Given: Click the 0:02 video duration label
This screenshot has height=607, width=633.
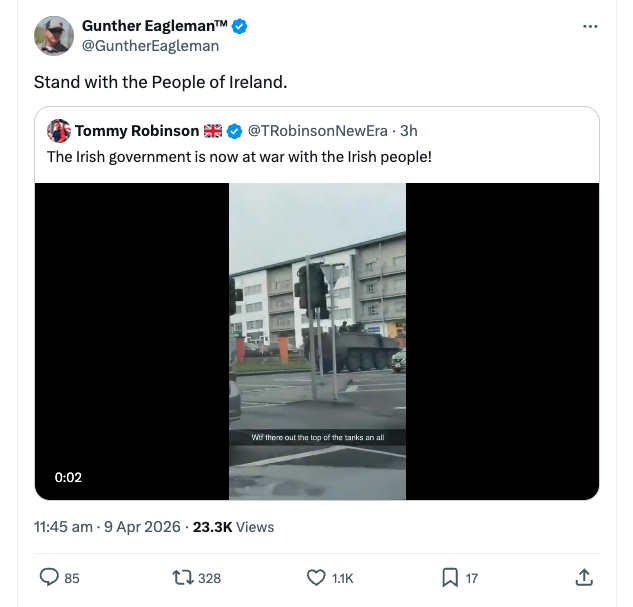Looking at the screenshot, I should (x=68, y=477).
